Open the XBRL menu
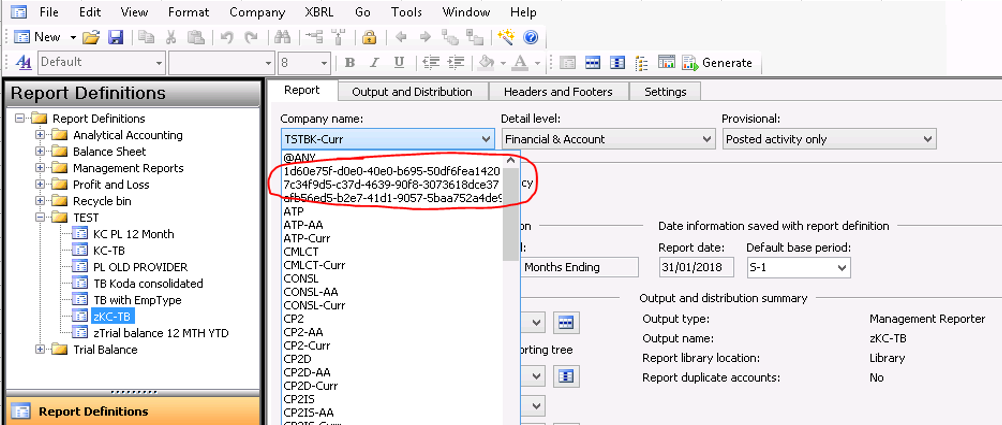This screenshot has height=425, width=1002. pyautogui.click(x=320, y=12)
